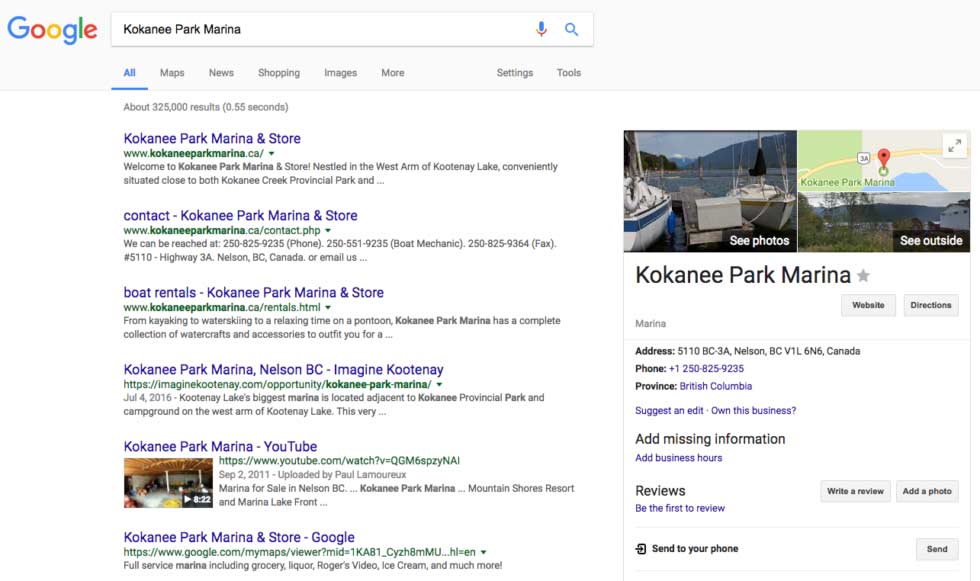
Task: Click the YouTube video play badge 8:22
Action: [x=197, y=499]
